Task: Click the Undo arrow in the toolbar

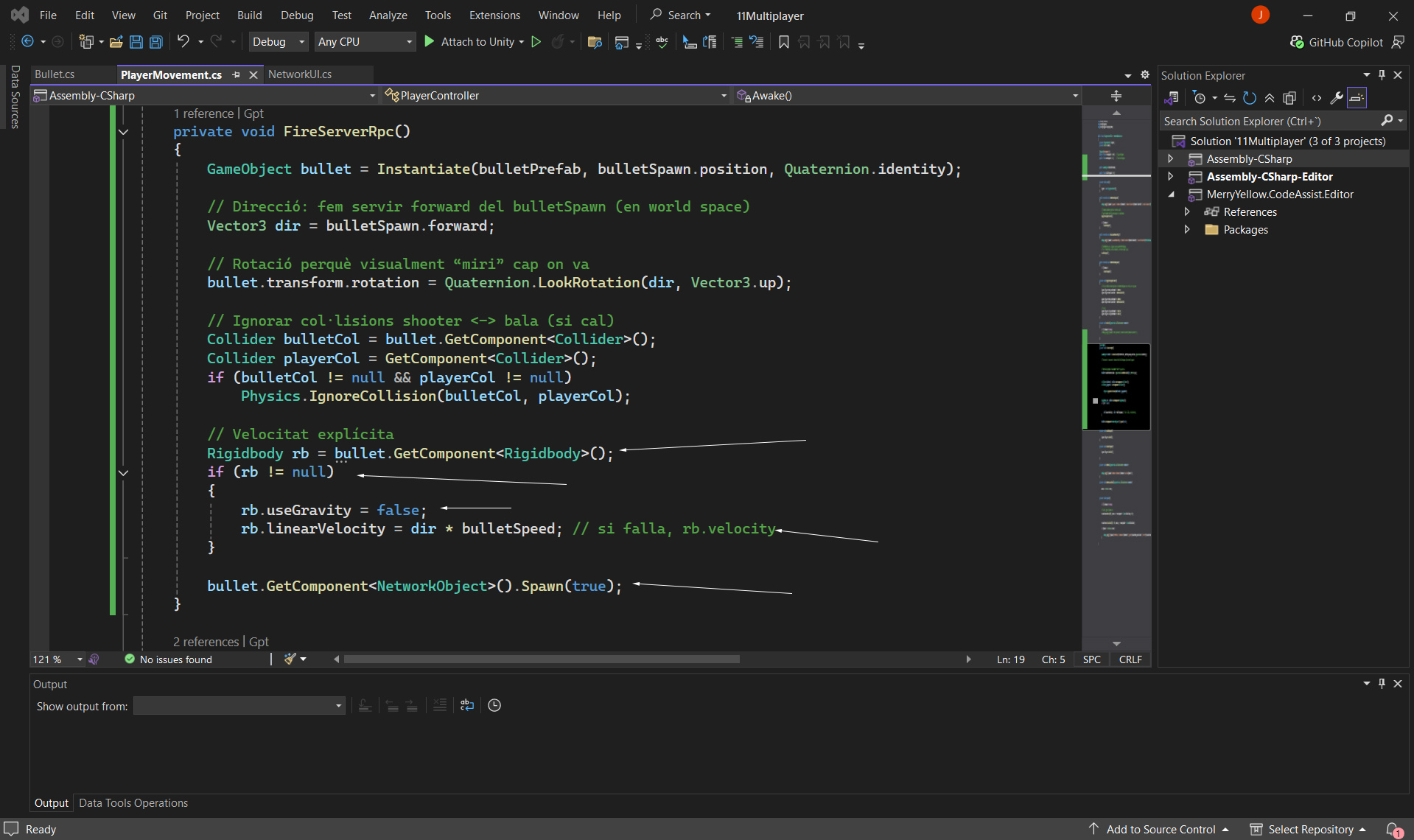Action: pos(183,42)
